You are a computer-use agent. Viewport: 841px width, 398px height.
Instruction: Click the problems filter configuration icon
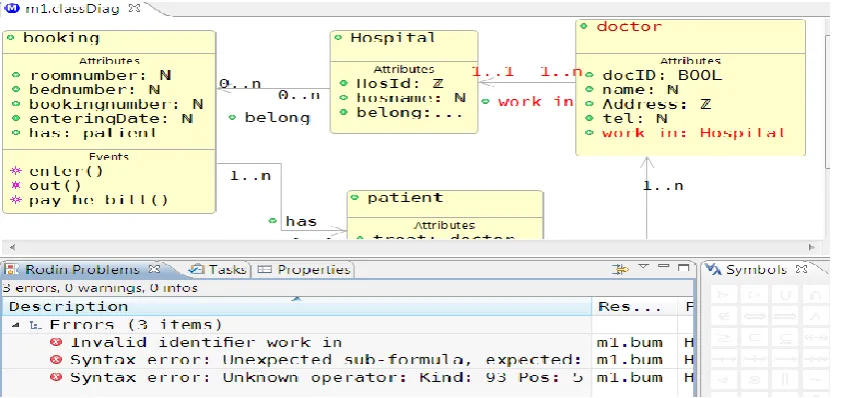coord(620,269)
